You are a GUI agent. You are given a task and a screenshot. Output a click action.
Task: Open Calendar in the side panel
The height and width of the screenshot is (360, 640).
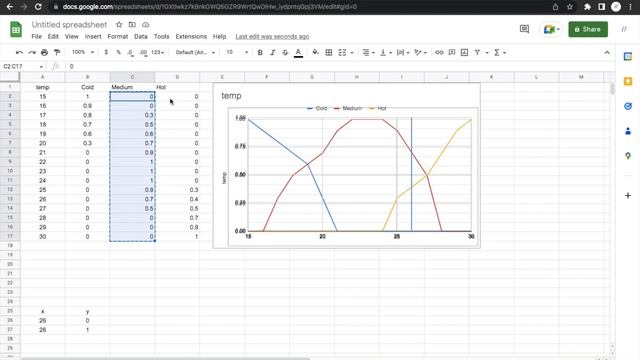click(628, 57)
